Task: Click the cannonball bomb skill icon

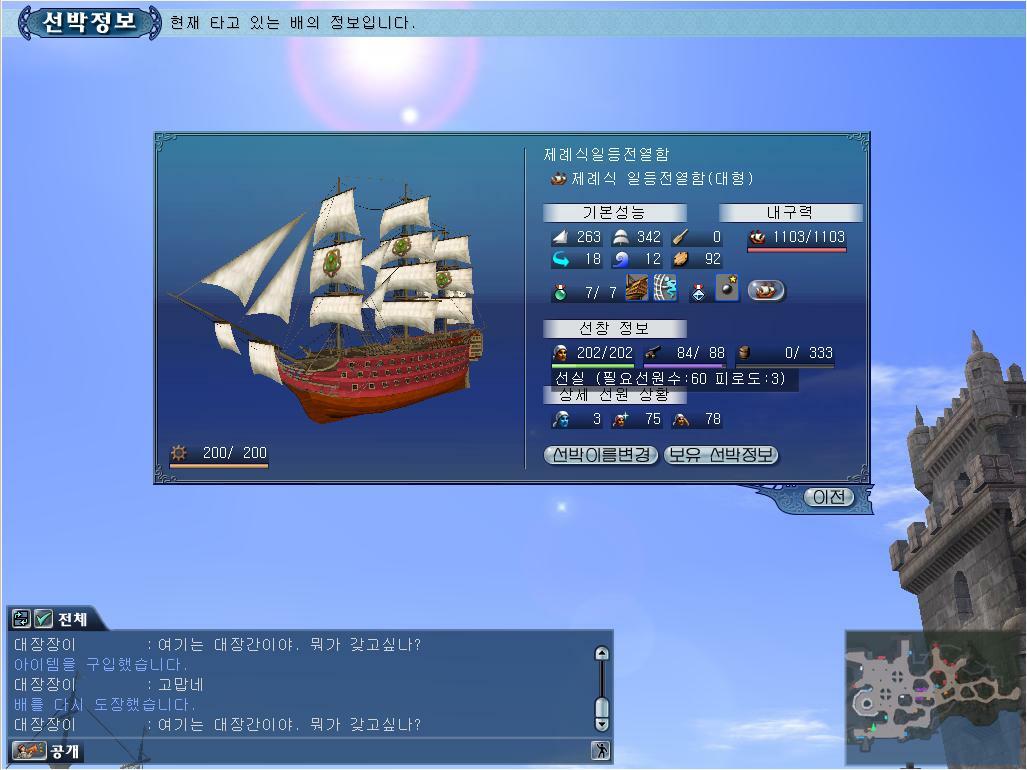Action: 727,290
